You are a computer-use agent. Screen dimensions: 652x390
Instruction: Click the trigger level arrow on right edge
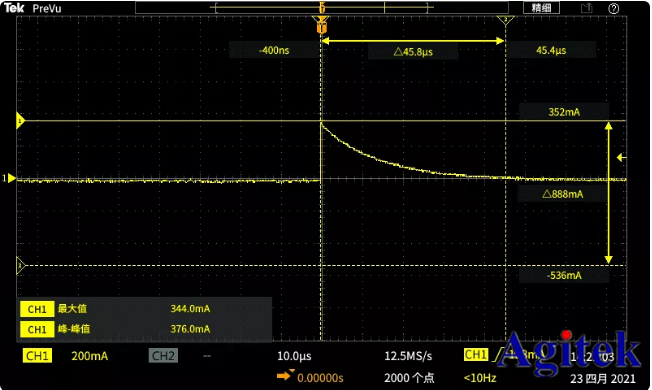point(622,158)
